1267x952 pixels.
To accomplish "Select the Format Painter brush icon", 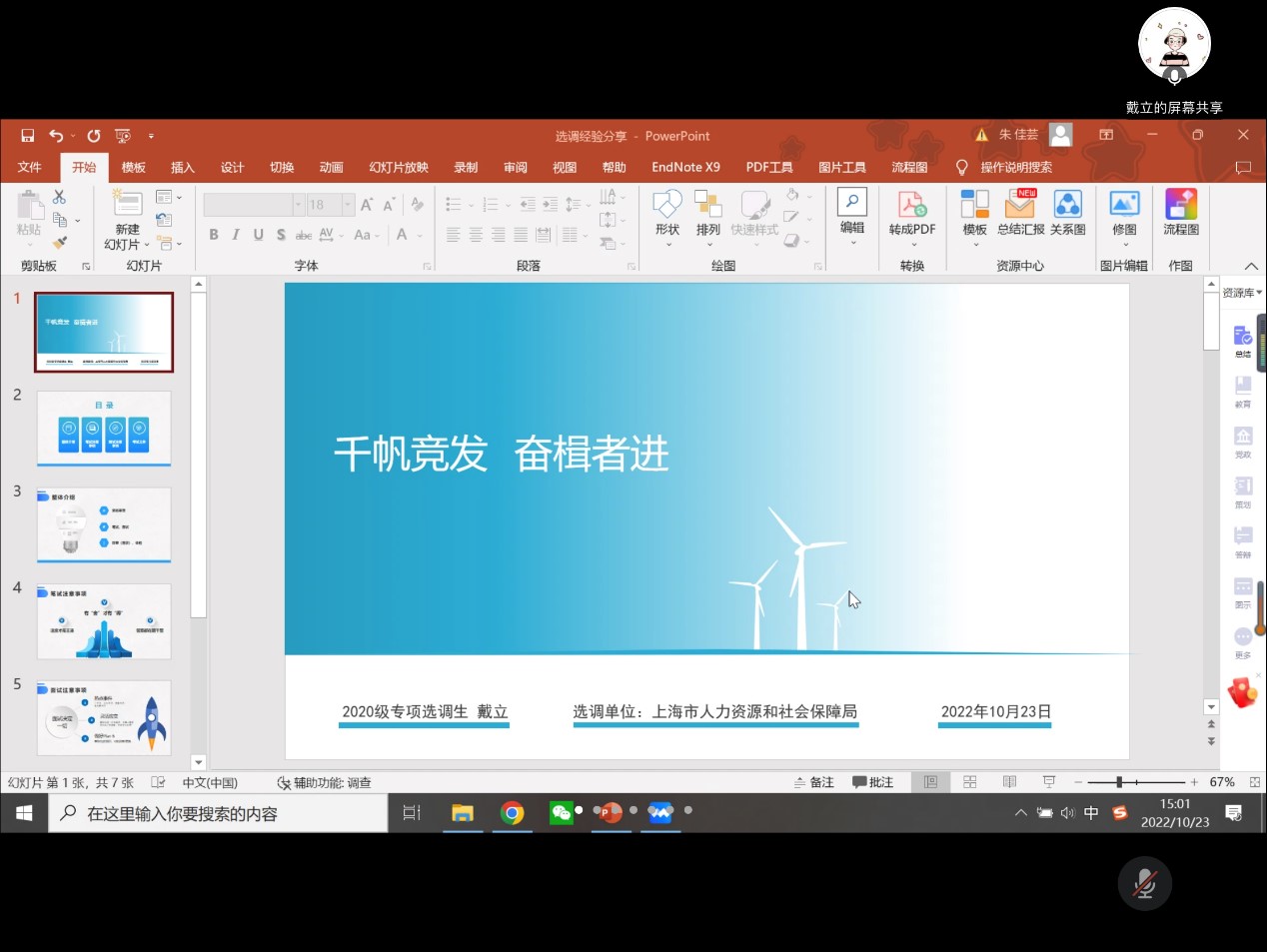I will (60, 243).
